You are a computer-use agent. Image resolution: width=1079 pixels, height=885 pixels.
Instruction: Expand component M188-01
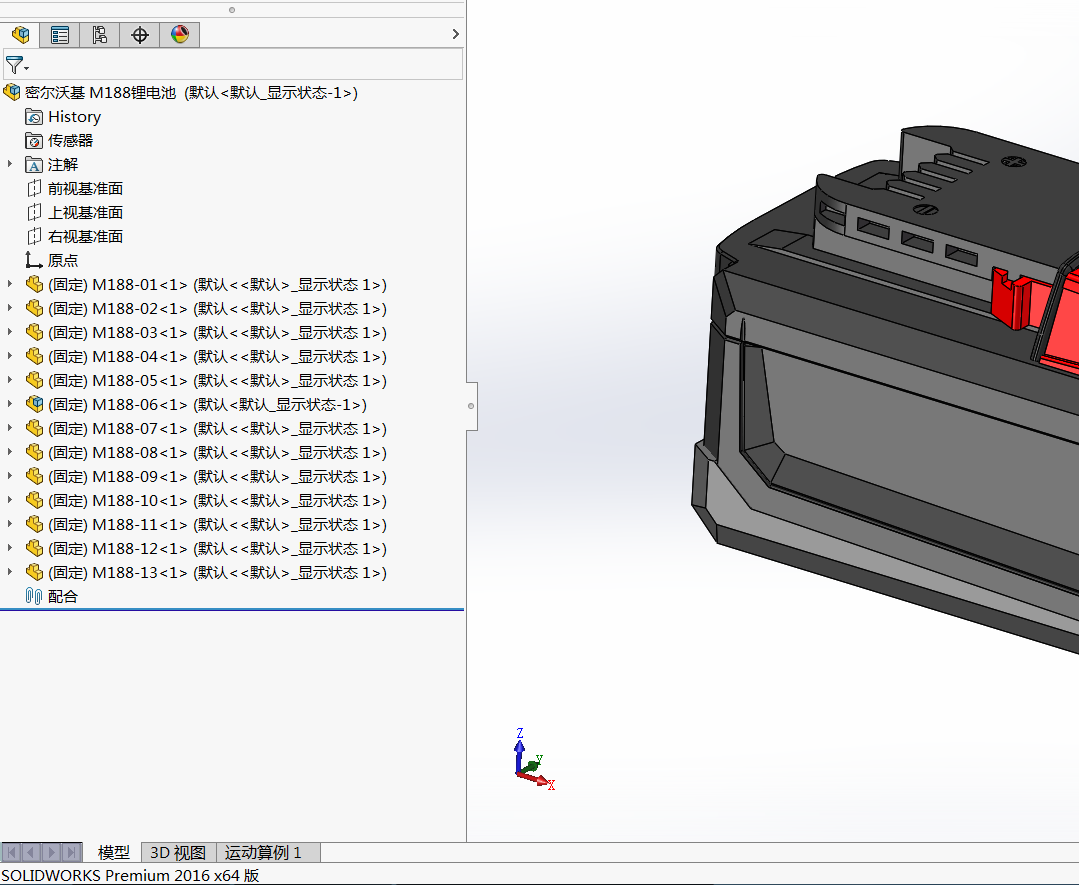click(10, 284)
